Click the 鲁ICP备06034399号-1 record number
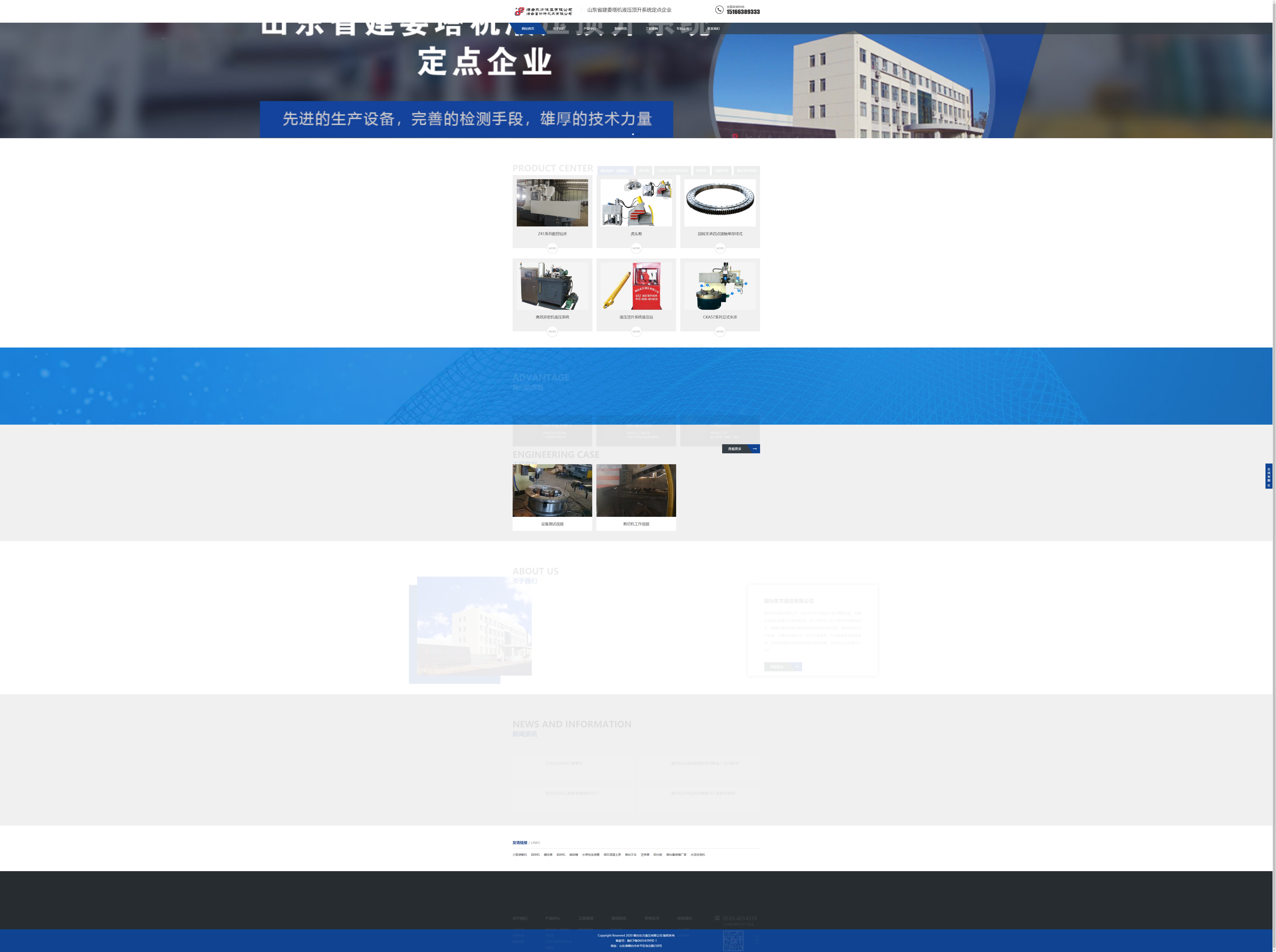1276x952 pixels. point(642,940)
